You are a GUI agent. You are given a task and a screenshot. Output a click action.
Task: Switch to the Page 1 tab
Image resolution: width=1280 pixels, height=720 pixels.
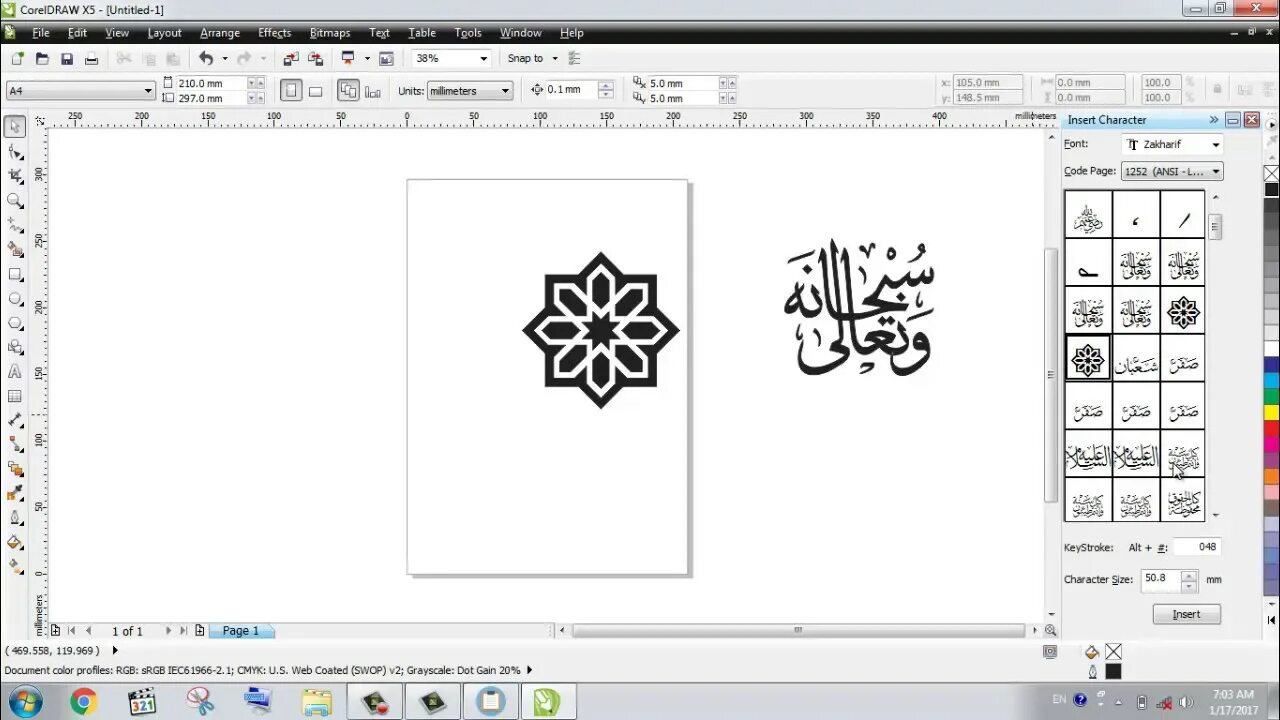240,631
